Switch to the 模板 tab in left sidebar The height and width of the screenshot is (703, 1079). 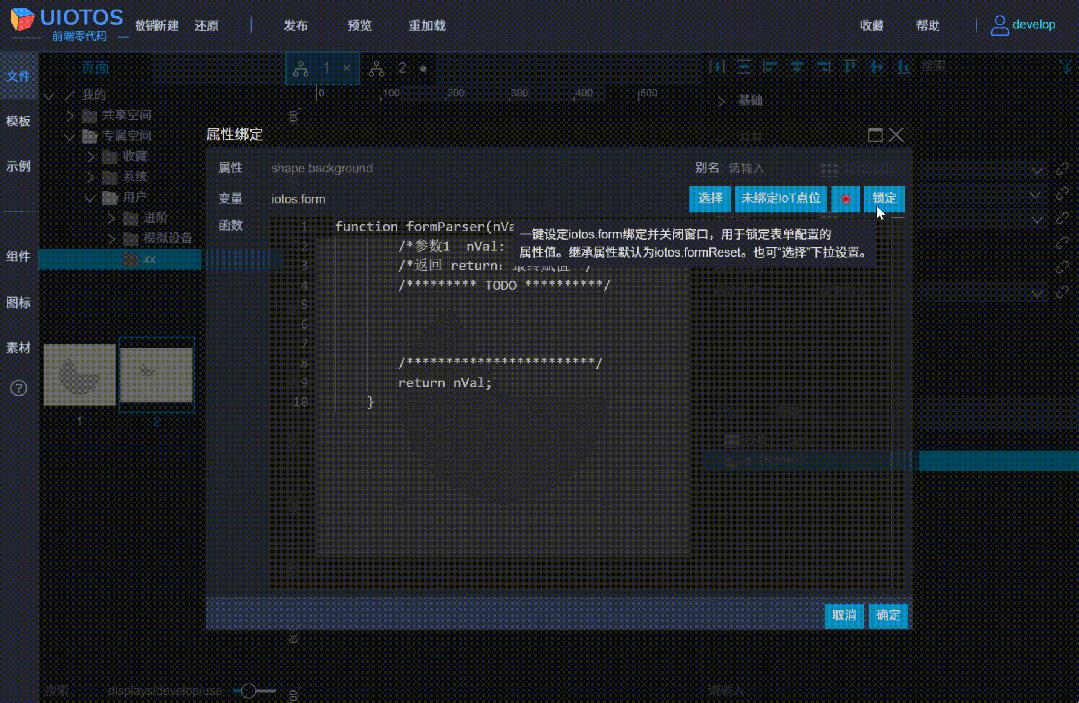coord(18,121)
